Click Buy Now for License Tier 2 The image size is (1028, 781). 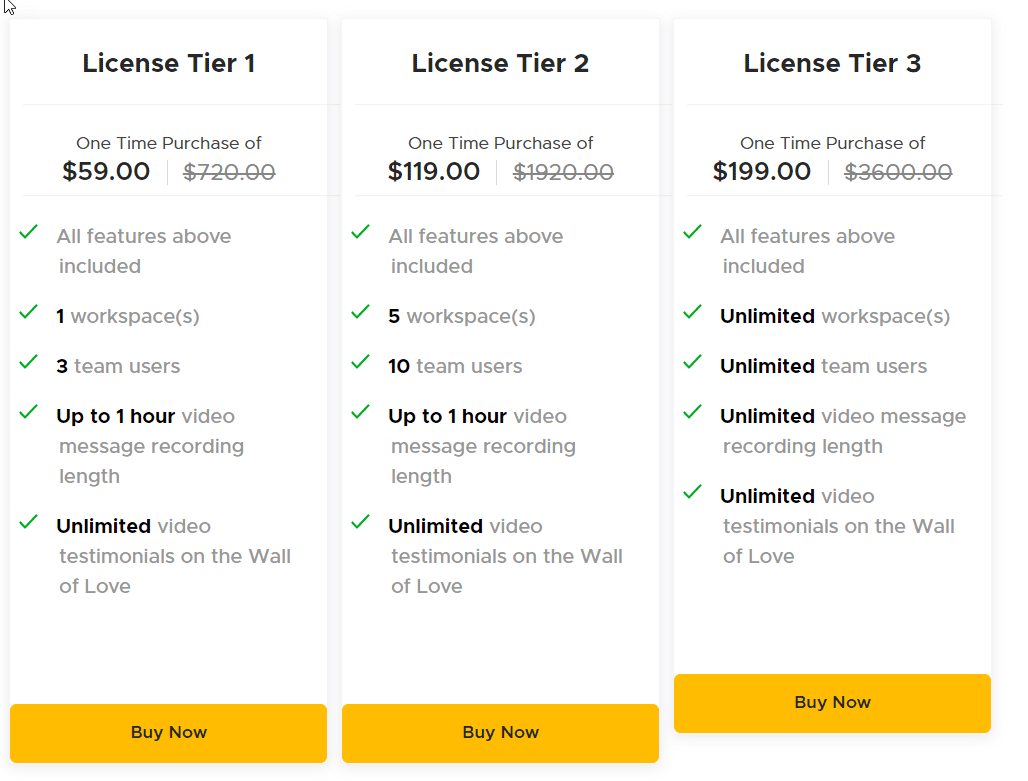pos(500,733)
